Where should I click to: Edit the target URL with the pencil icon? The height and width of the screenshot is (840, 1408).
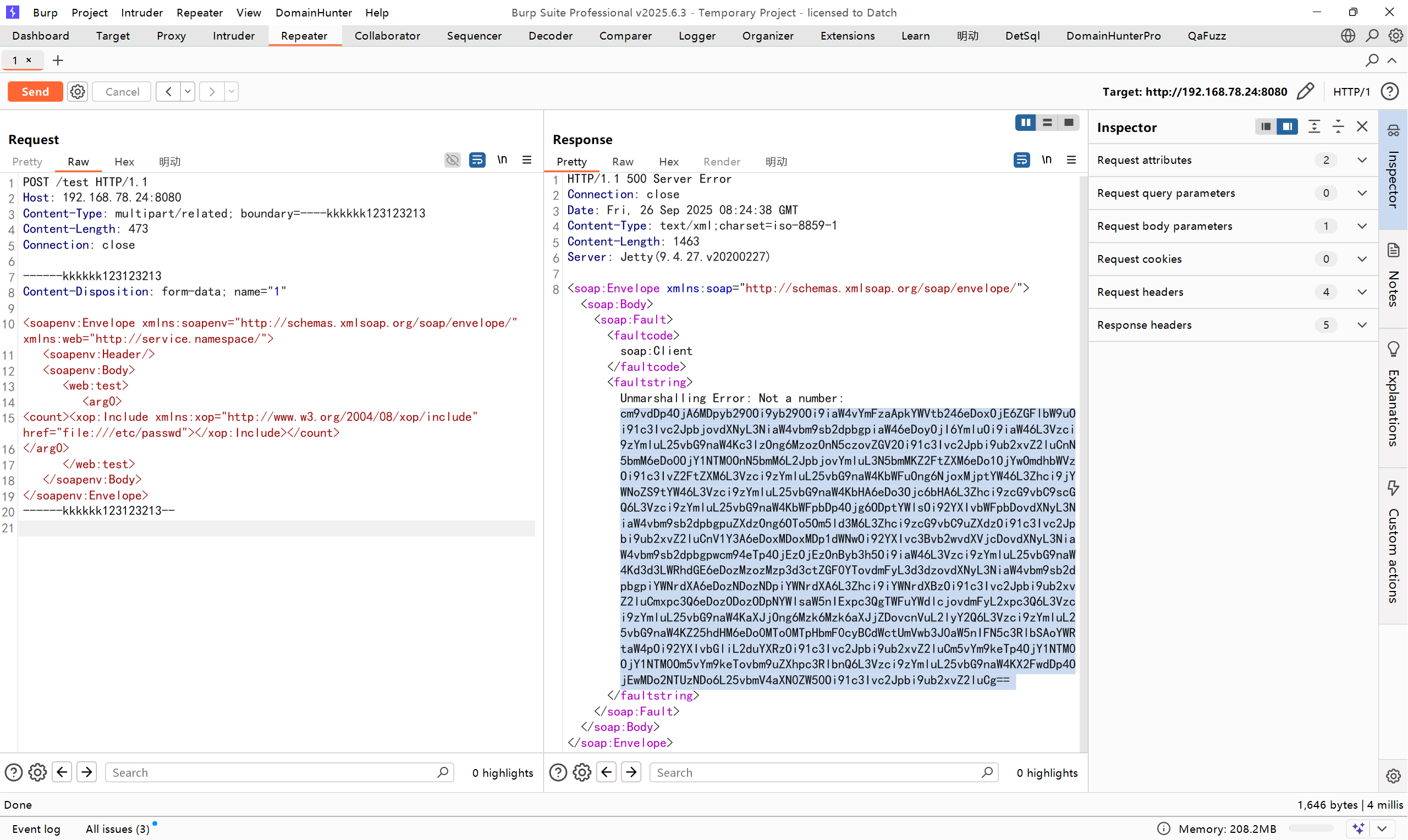(1305, 91)
